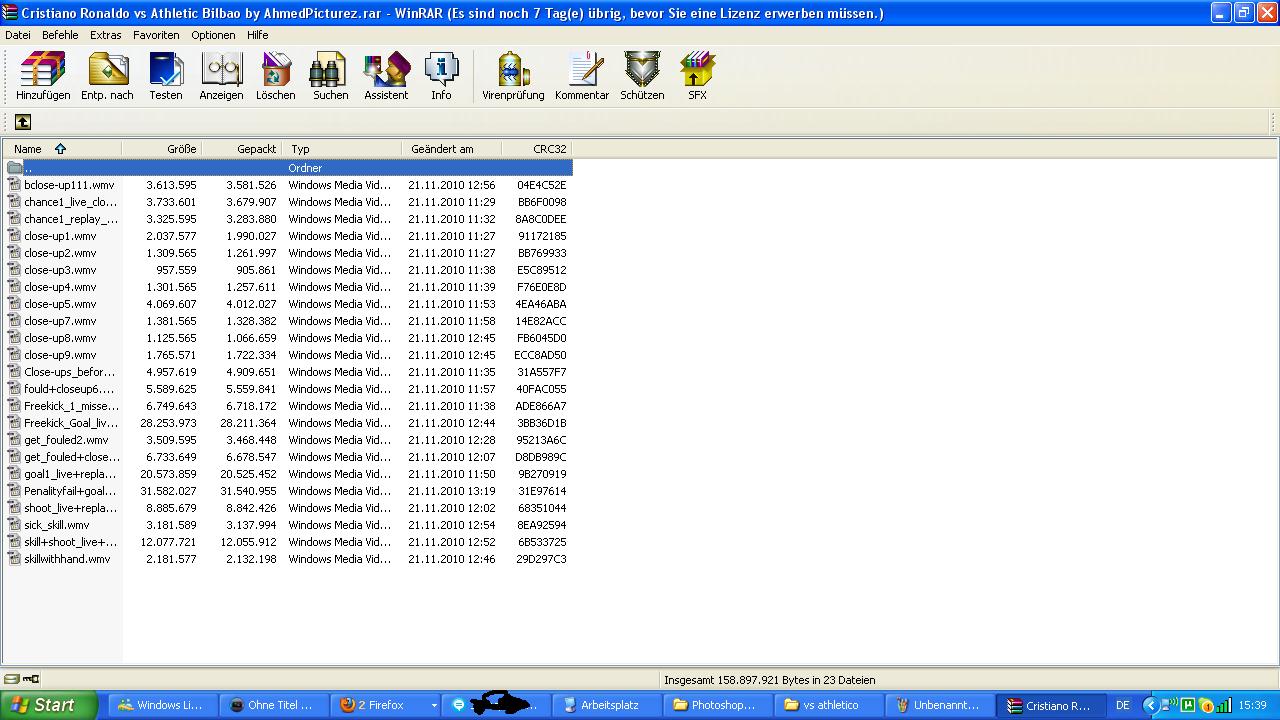Select file close-up9.wmv
Viewport: 1280px width, 720px height.
tap(60, 355)
